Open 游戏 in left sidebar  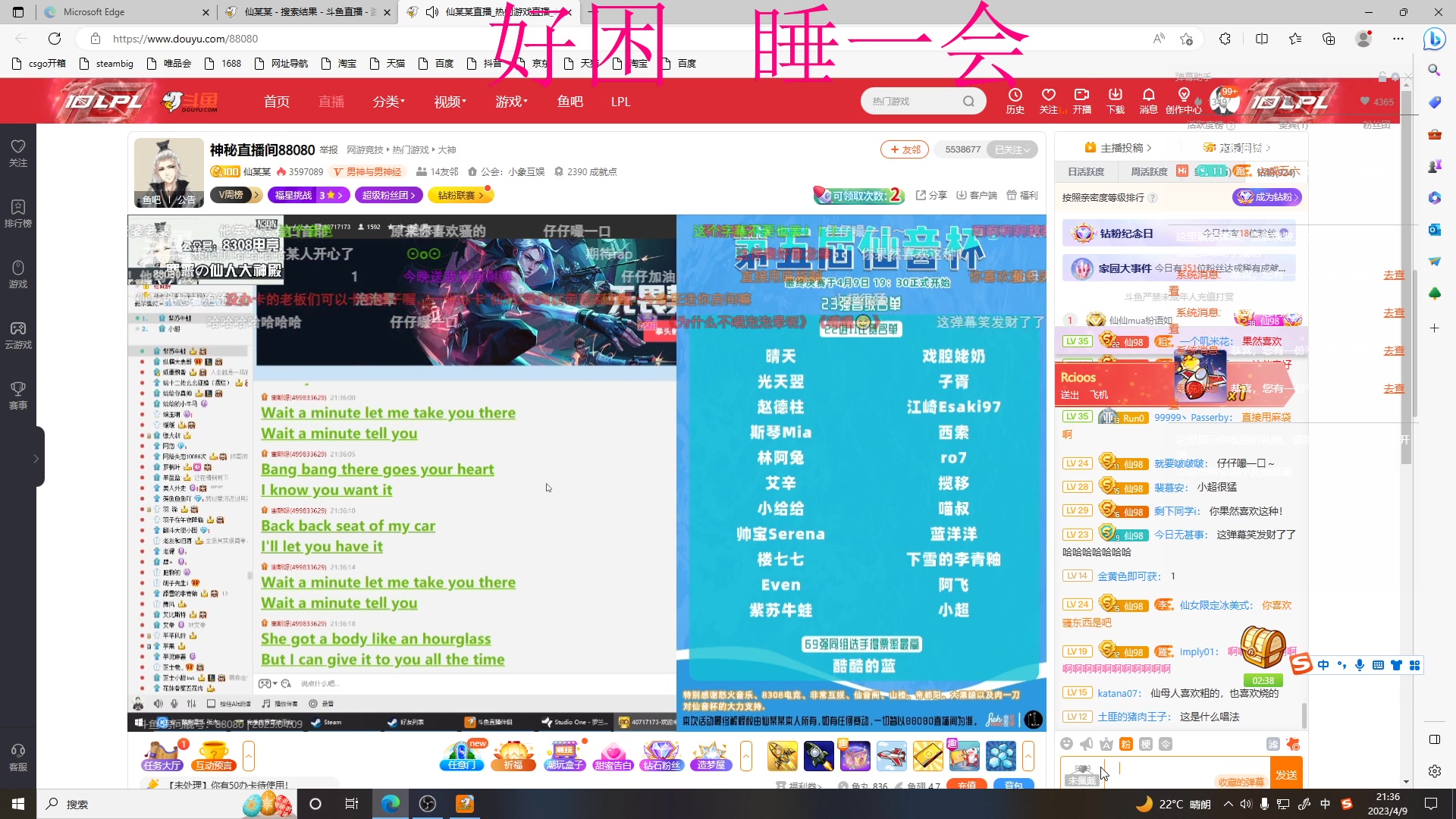pos(18,274)
